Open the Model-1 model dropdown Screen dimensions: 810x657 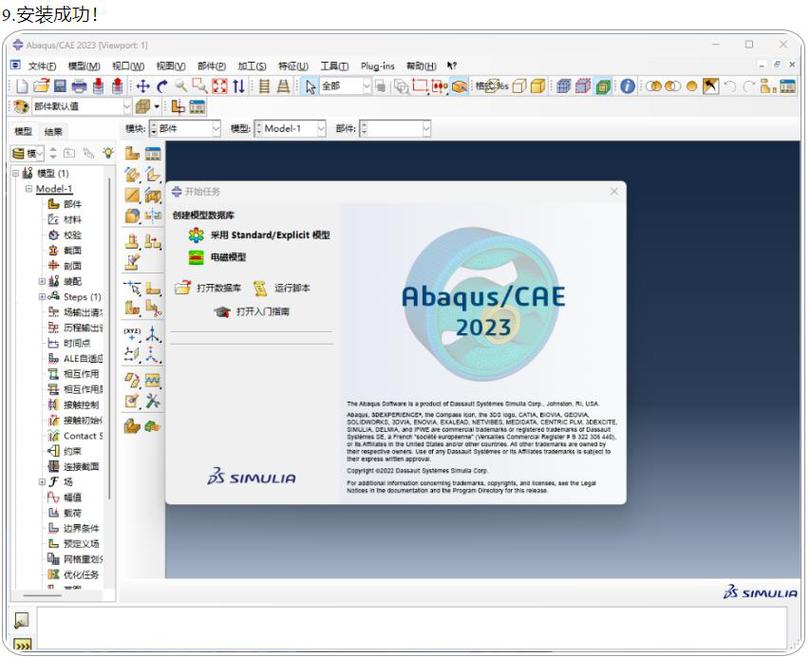coord(290,129)
